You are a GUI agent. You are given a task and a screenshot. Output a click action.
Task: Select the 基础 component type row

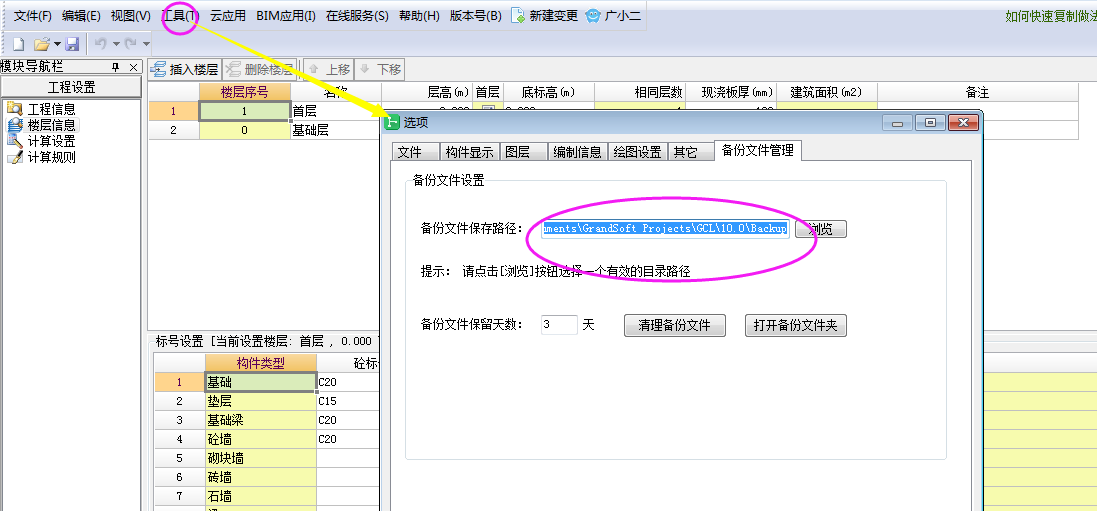pos(260,382)
